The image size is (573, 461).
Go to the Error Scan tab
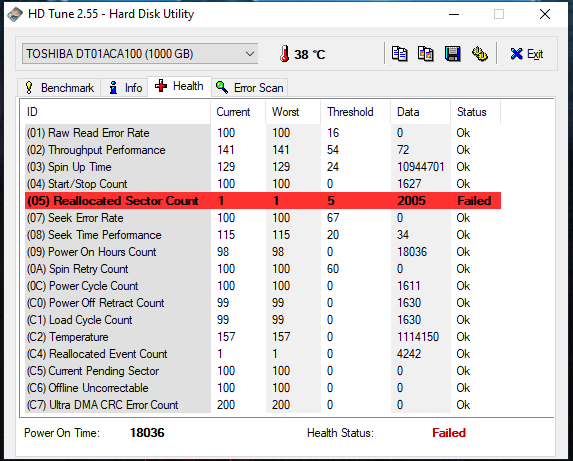[250, 88]
